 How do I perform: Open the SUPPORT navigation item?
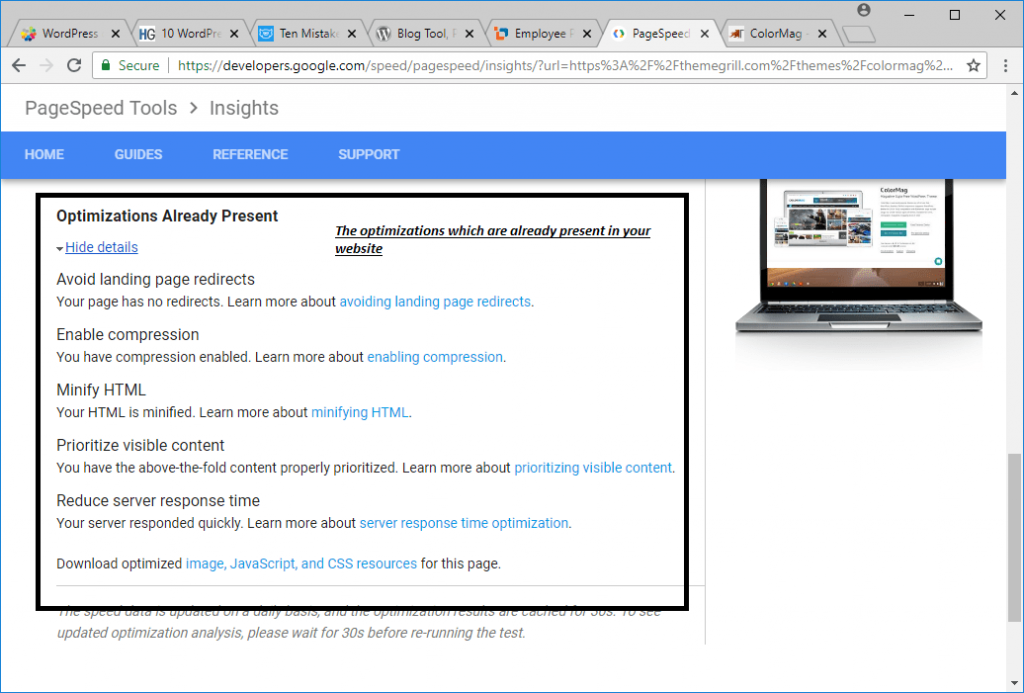368,154
